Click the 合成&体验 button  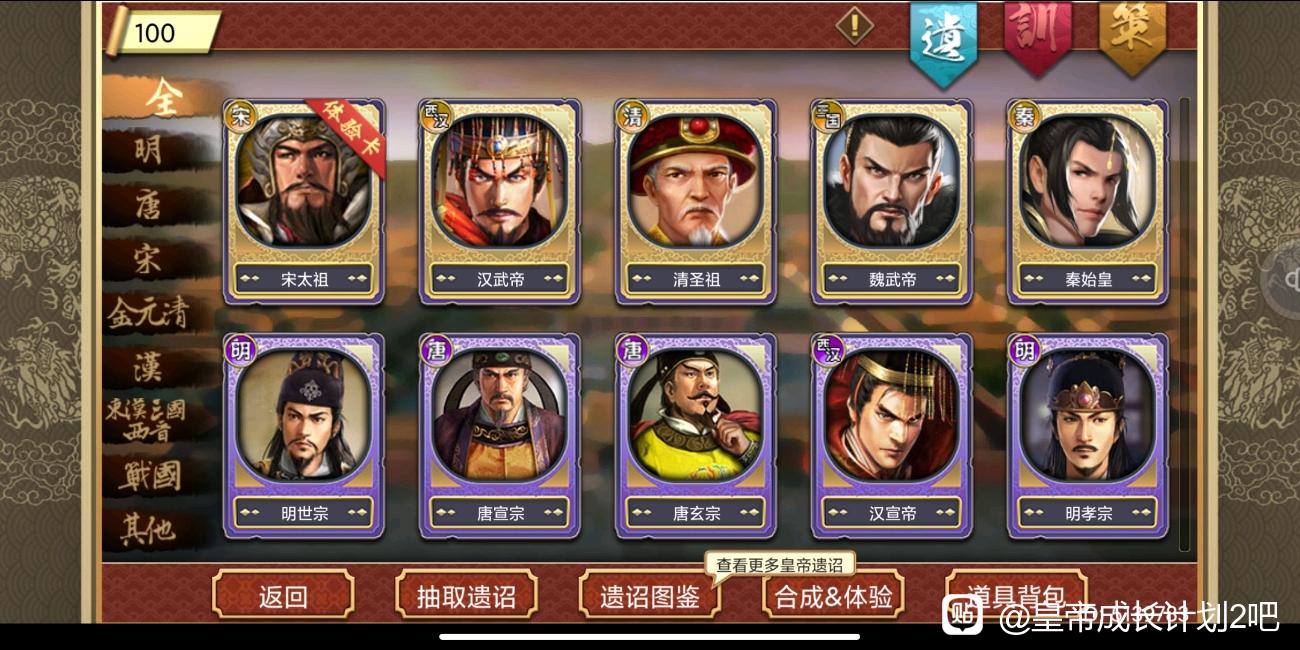pos(833,596)
